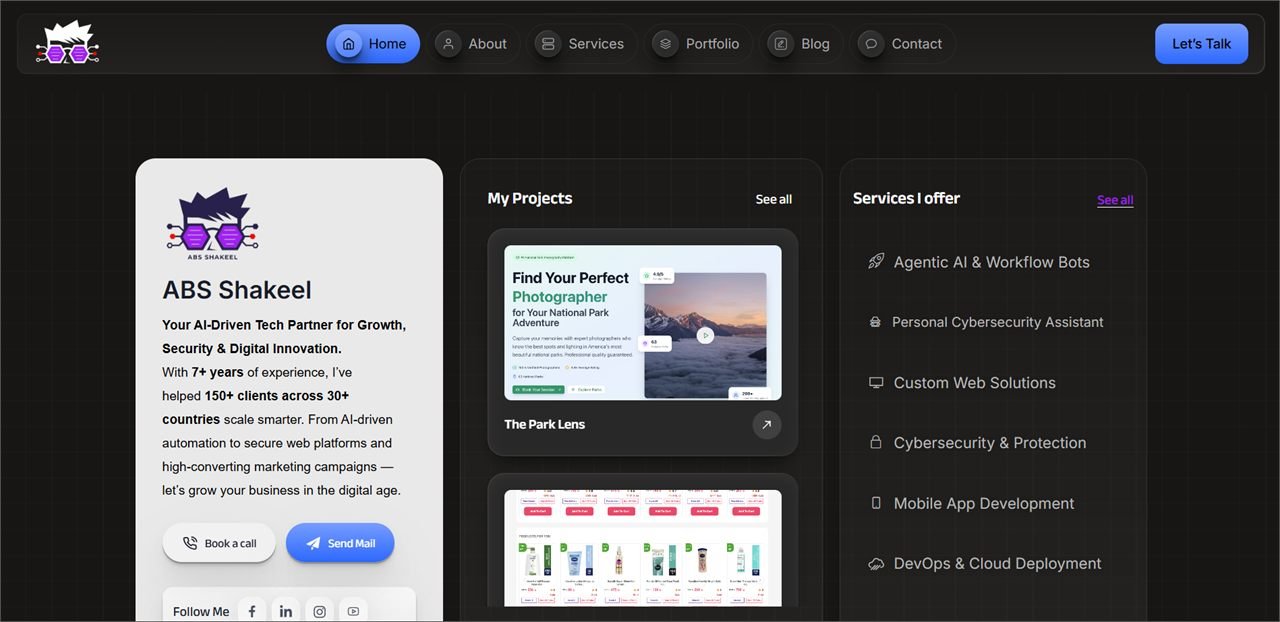The width and height of the screenshot is (1280, 622).
Task: Click the Home icon in navigation
Action: pyautogui.click(x=348, y=44)
